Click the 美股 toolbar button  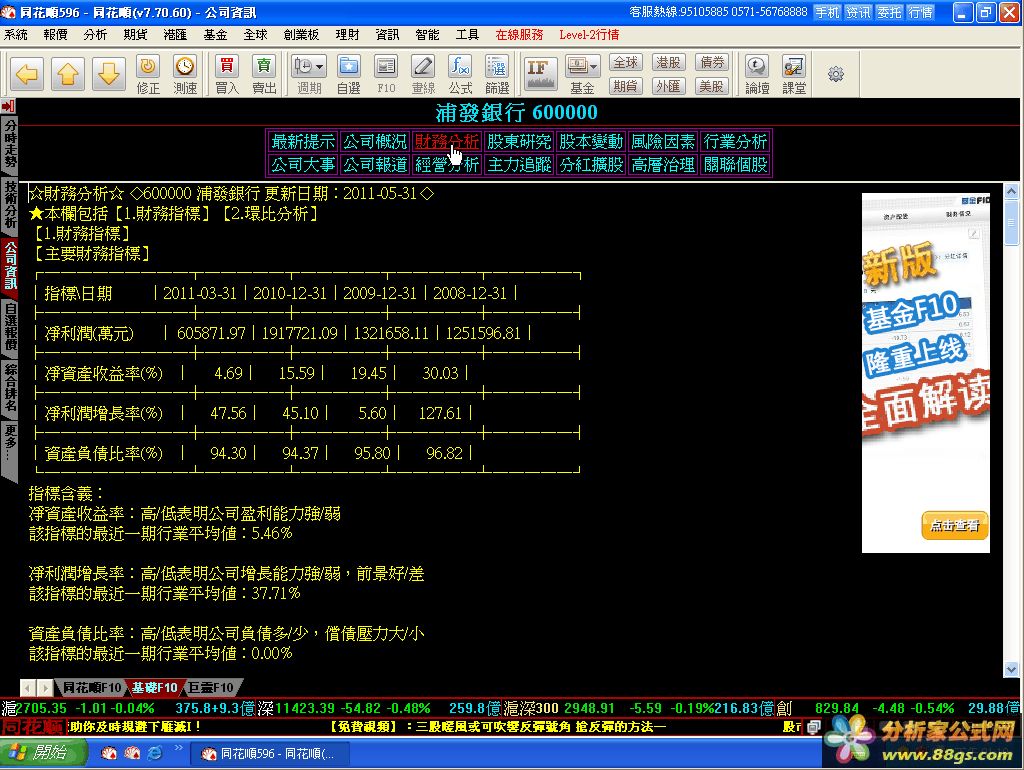click(x=712, y=86)
